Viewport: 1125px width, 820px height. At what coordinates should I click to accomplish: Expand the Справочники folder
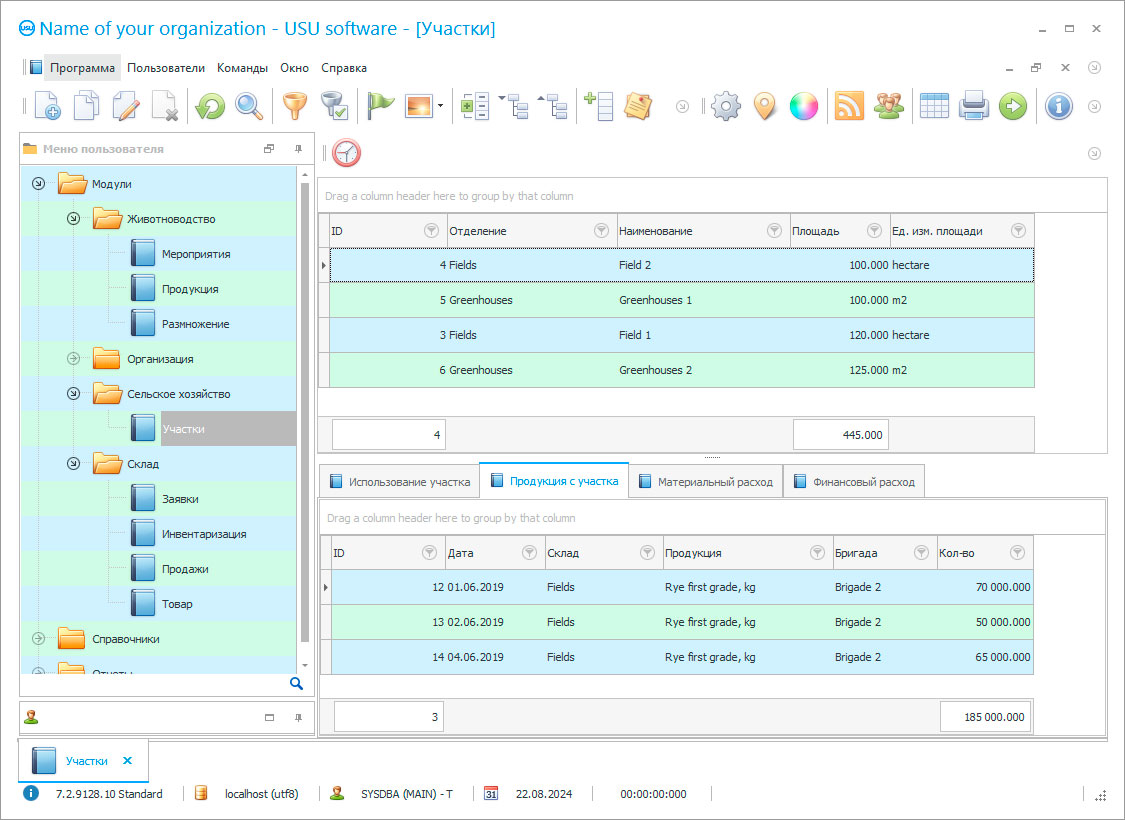[x=39, y=638]
